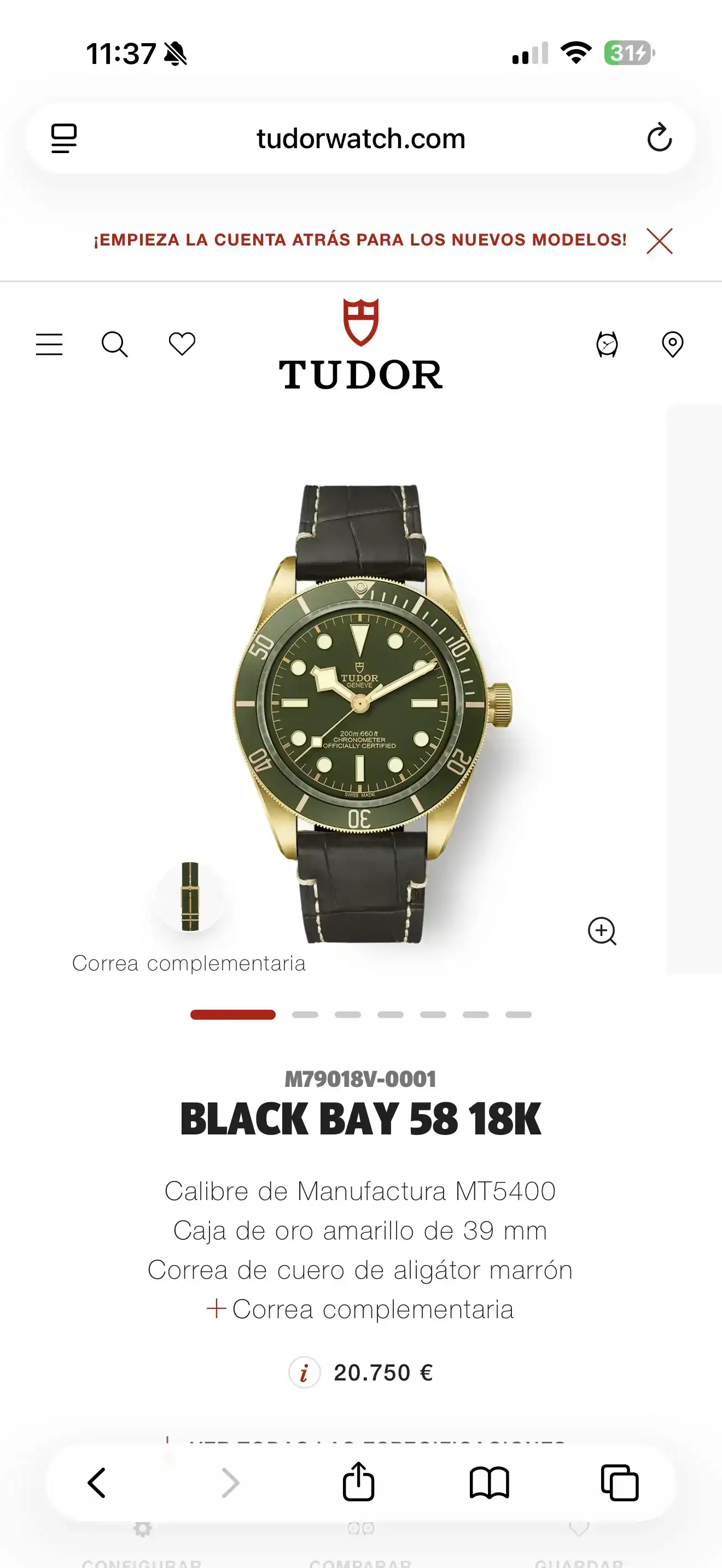Expand the Correa complementaria details
This screenshot has height=1568, width=722.
360,1309
